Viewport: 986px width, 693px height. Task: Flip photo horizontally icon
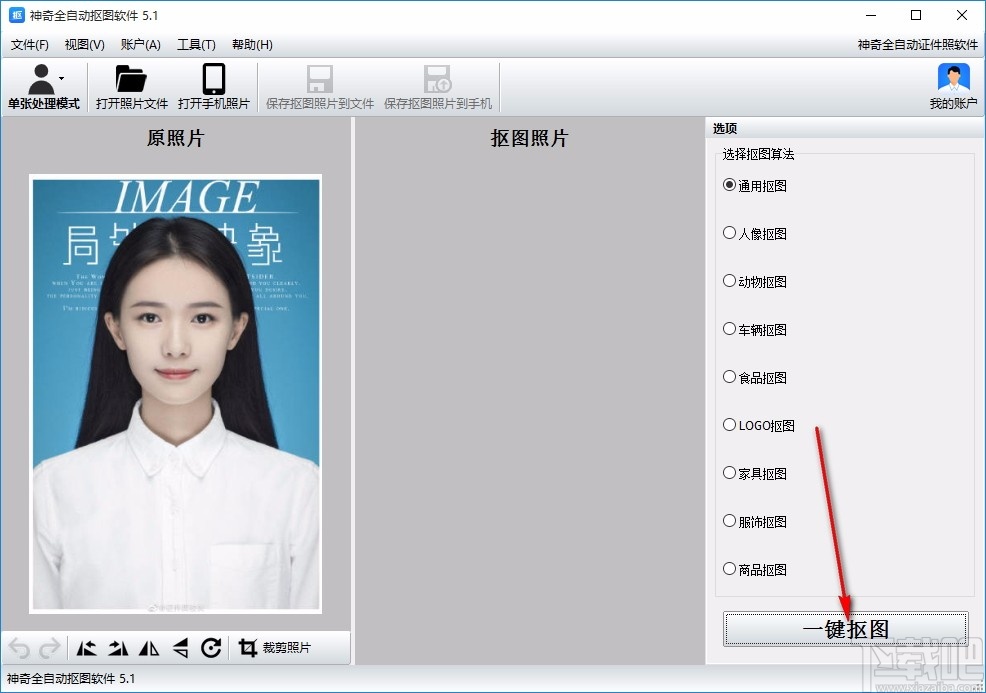[148, 648]
